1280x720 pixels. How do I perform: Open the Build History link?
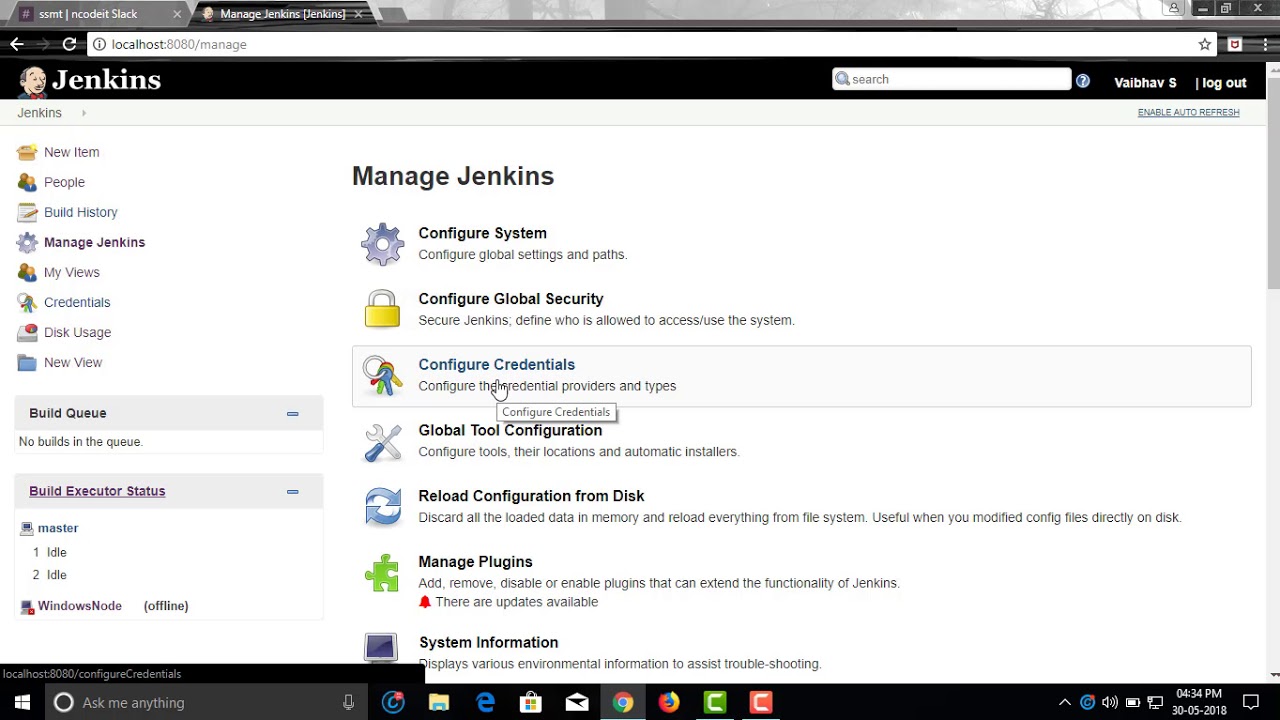(x=81, y=212)
